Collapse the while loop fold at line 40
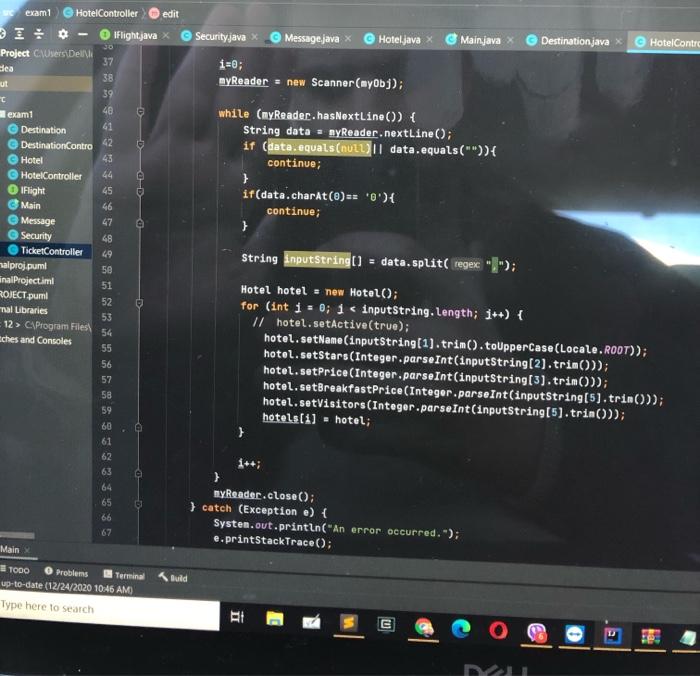Screen dimensions: 700x676 click(x=140, y=111)
